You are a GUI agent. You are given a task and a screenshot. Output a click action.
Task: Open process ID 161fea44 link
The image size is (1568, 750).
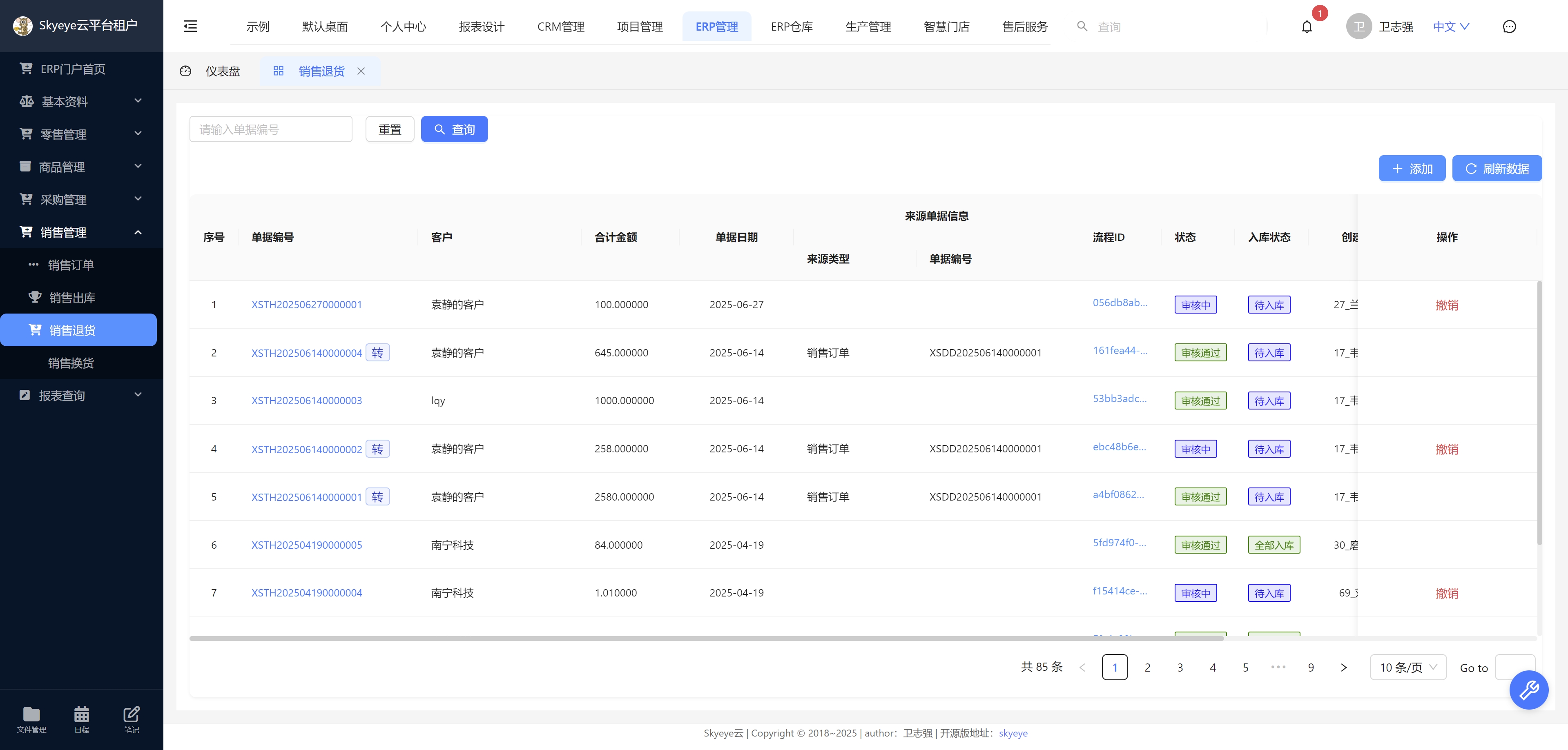tap(1120, 350)
